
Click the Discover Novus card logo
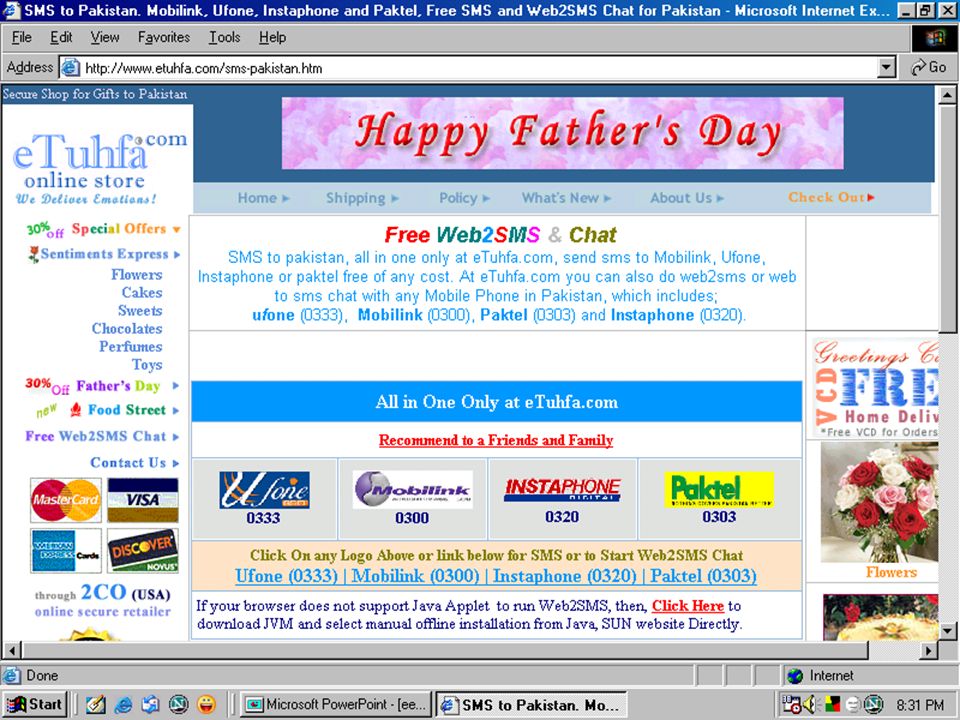coord(143,550)
